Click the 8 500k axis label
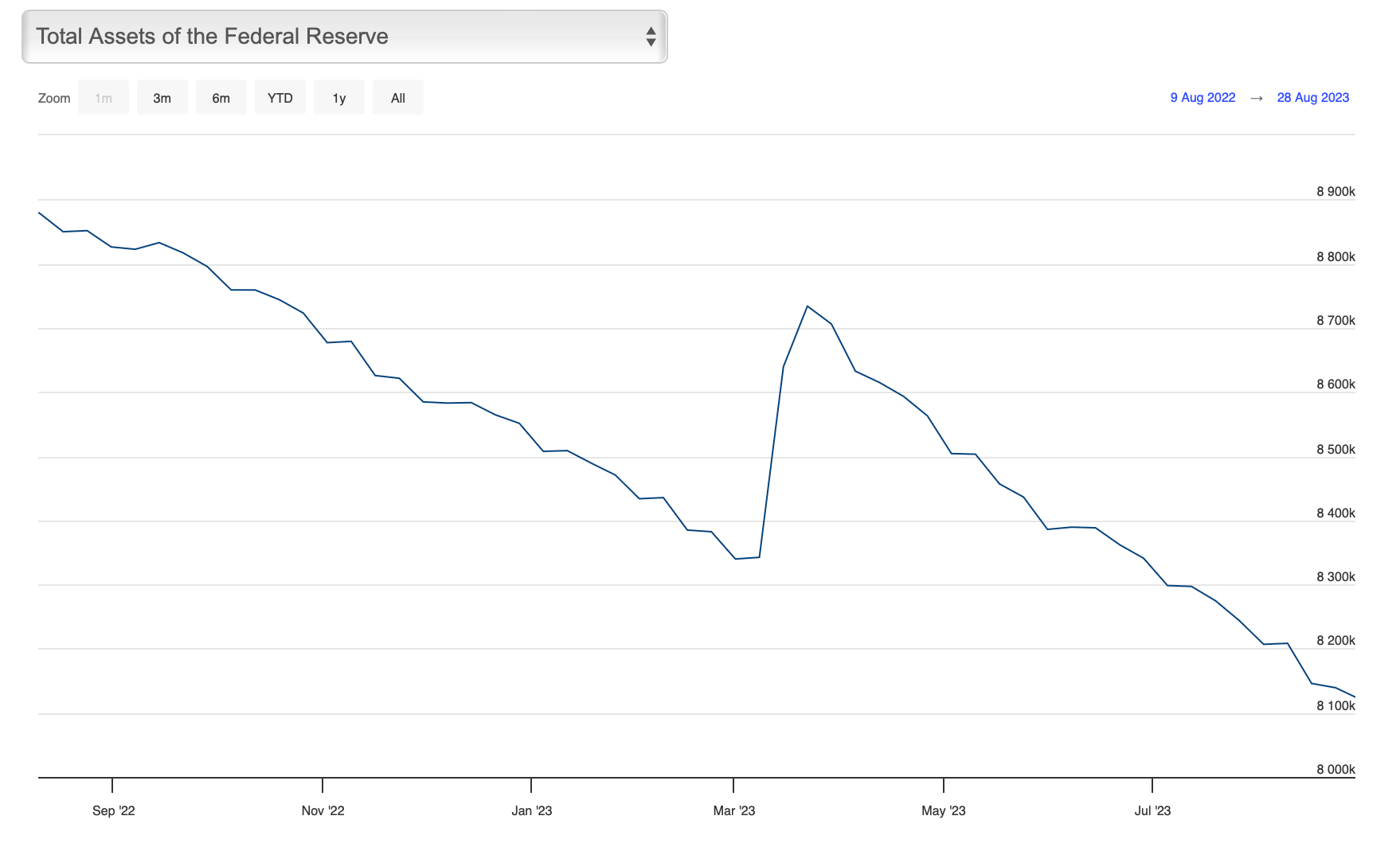The width and height of the screenshot is (1400, 847). pos(1335,450)
